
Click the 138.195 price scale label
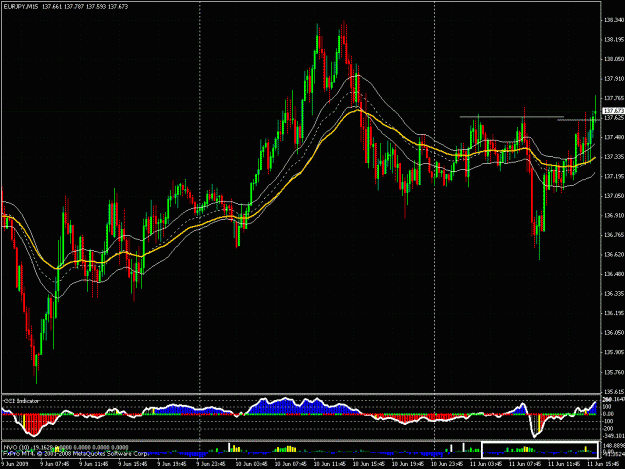[614, 39]
